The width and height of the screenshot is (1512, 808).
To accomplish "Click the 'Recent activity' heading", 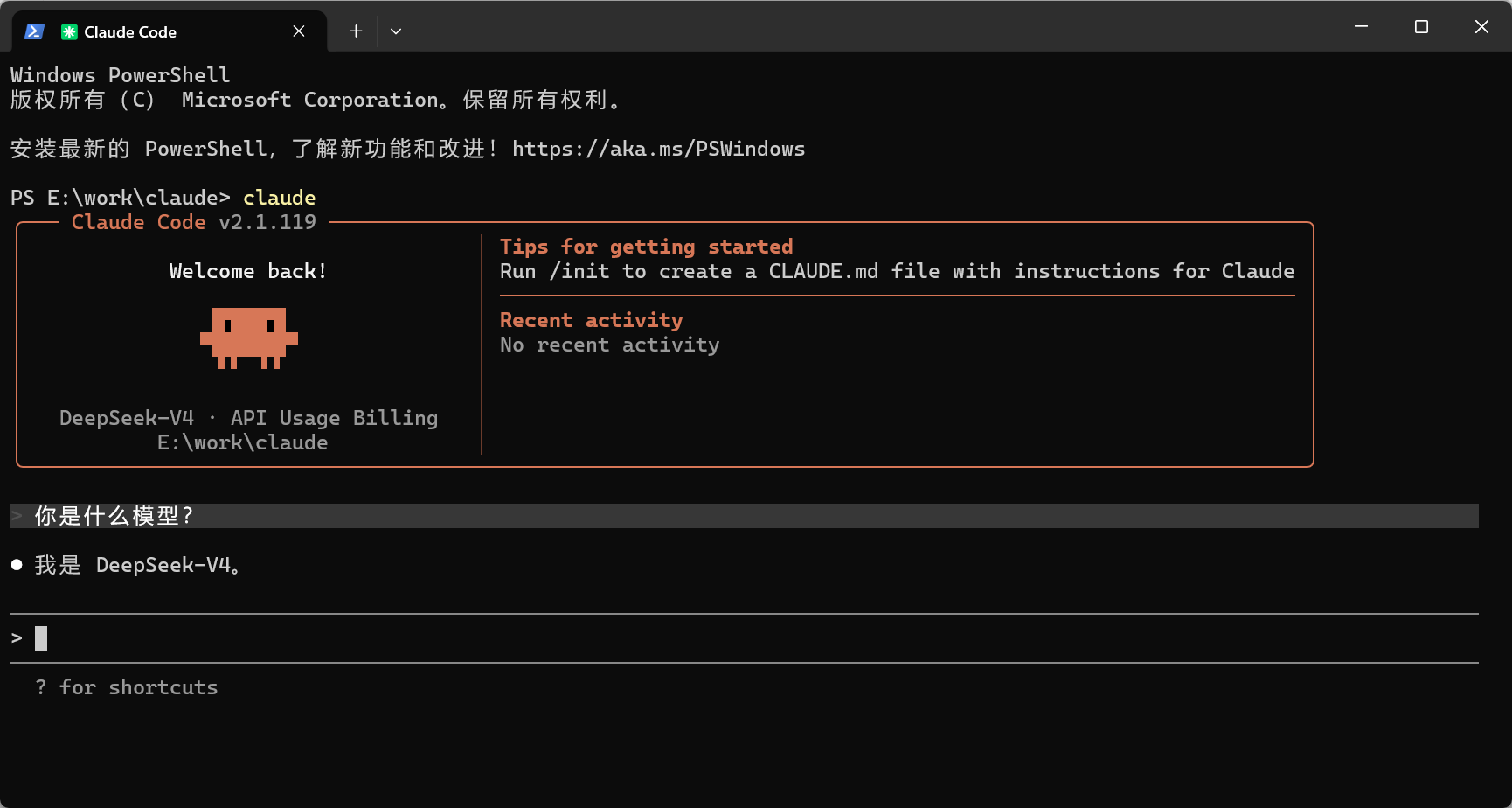I will [x=591, y=320].
